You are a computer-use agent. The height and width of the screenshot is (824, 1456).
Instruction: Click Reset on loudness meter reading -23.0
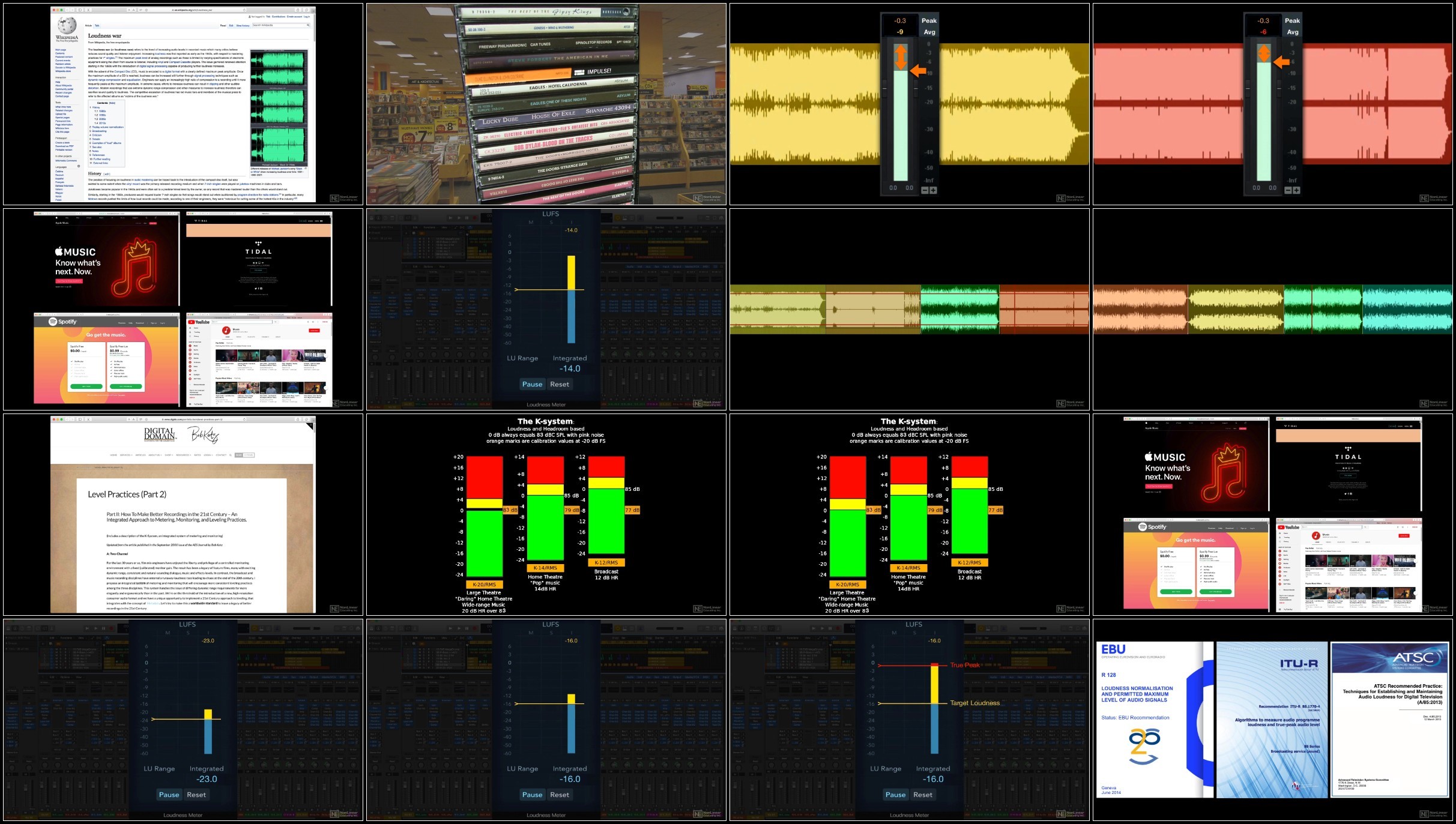(x=196, y=795)
